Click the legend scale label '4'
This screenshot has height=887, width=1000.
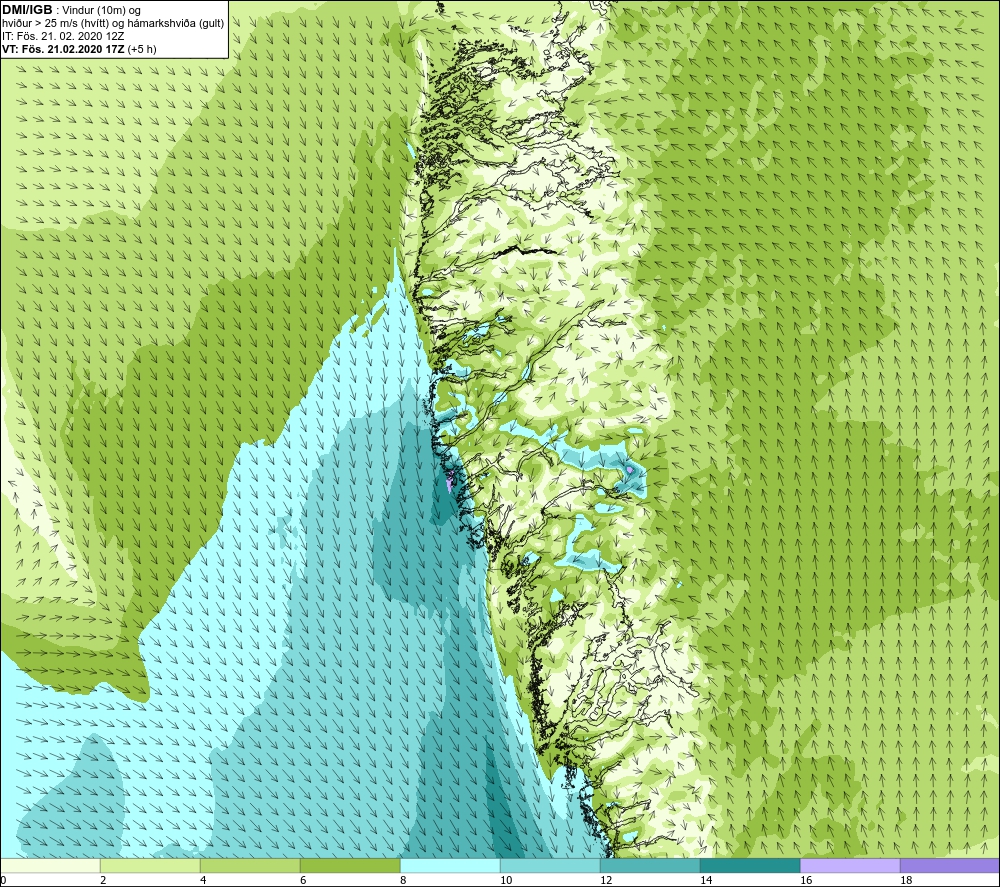pos(203,881)
